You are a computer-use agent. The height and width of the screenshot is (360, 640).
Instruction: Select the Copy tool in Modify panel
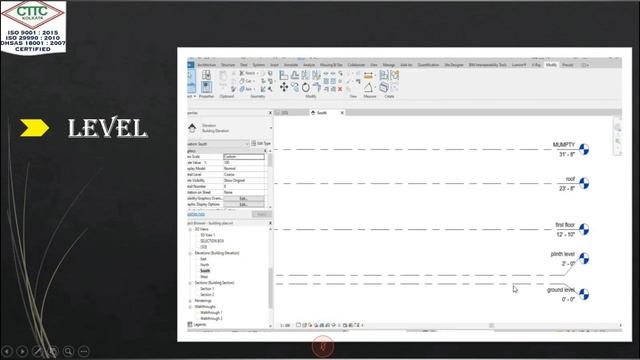pyautogui.click(x=295, y=87)
